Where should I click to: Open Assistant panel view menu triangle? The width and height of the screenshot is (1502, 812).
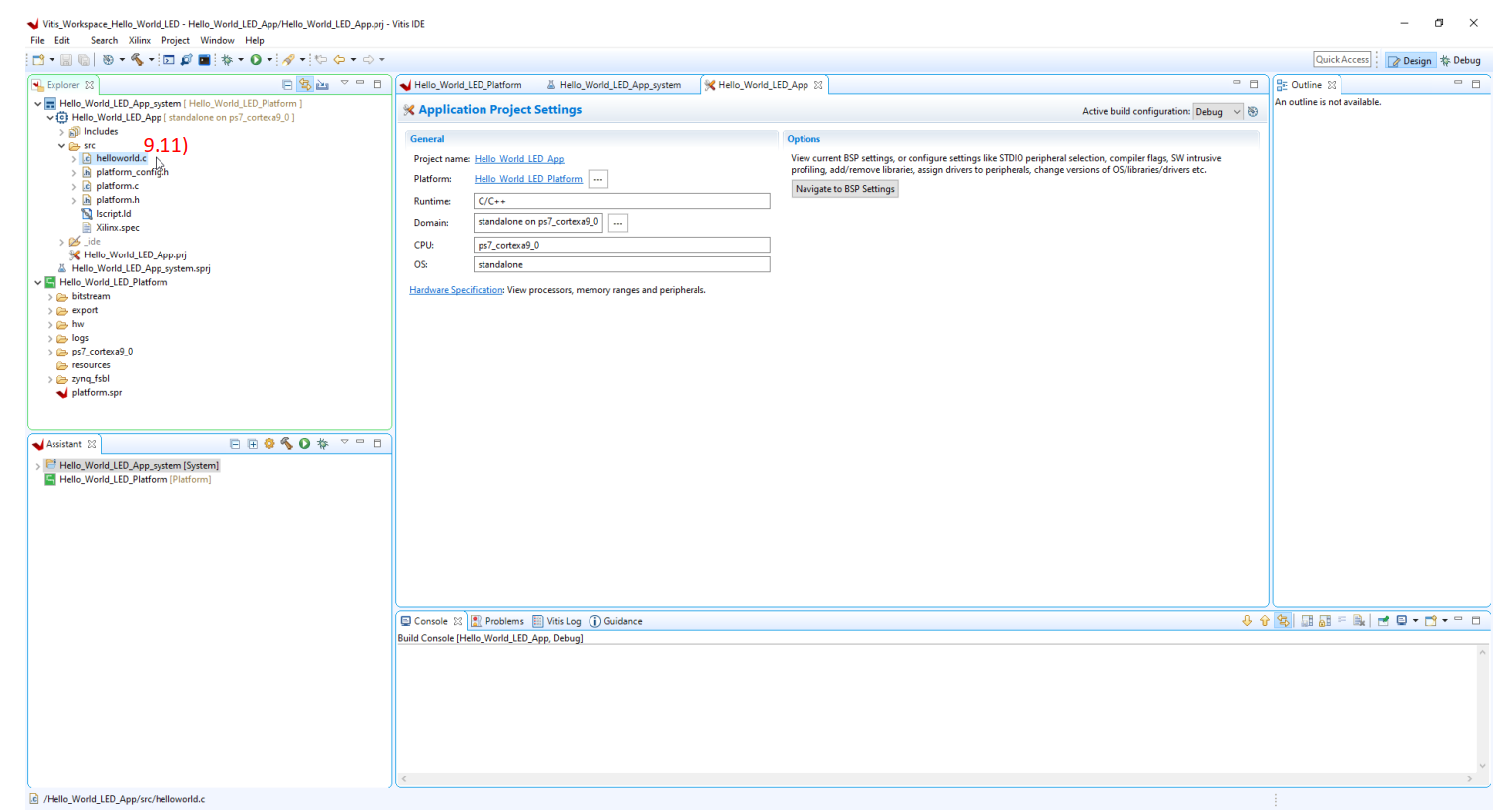click(x=344, y=442)
